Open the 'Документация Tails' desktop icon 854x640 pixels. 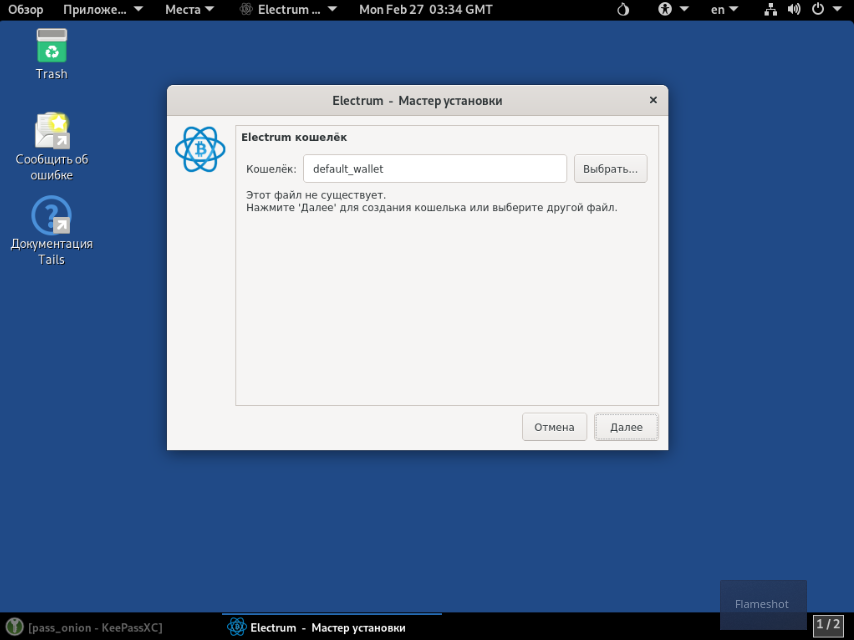tap(51, 217)
